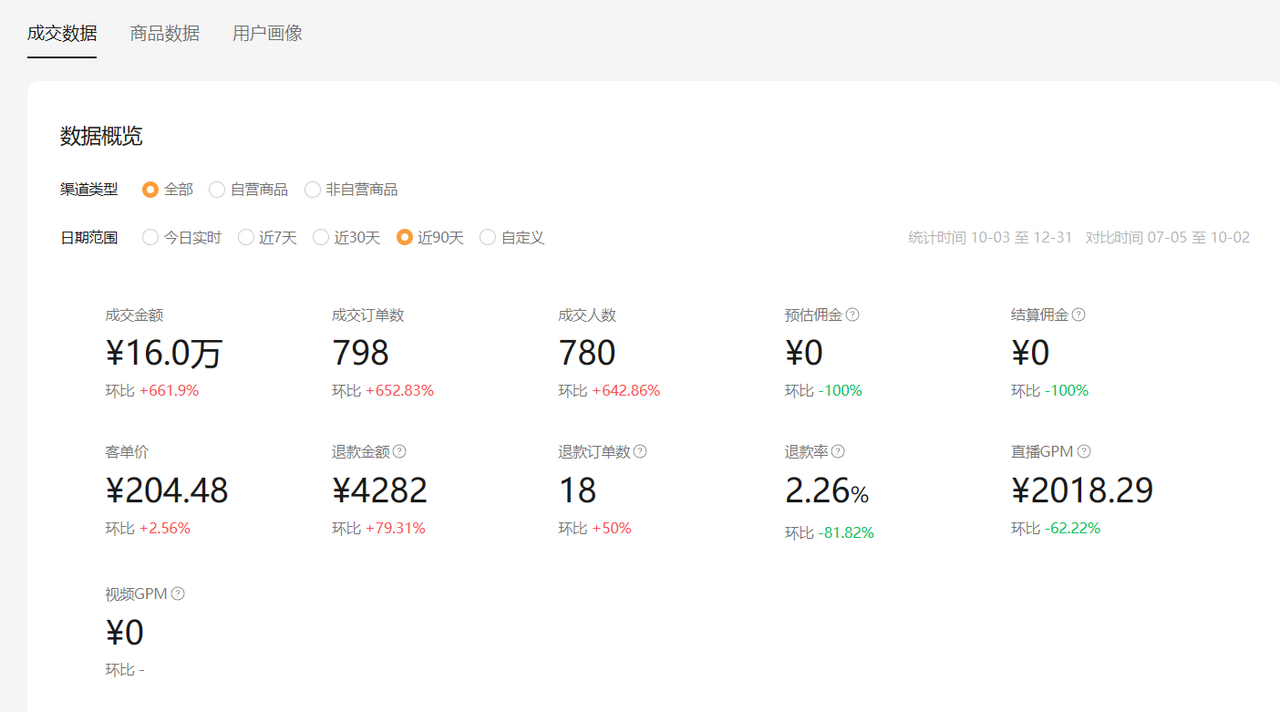The image size is (1280, 712).
Task: Switch to 用户画像 tab
Action: [267, 33]
